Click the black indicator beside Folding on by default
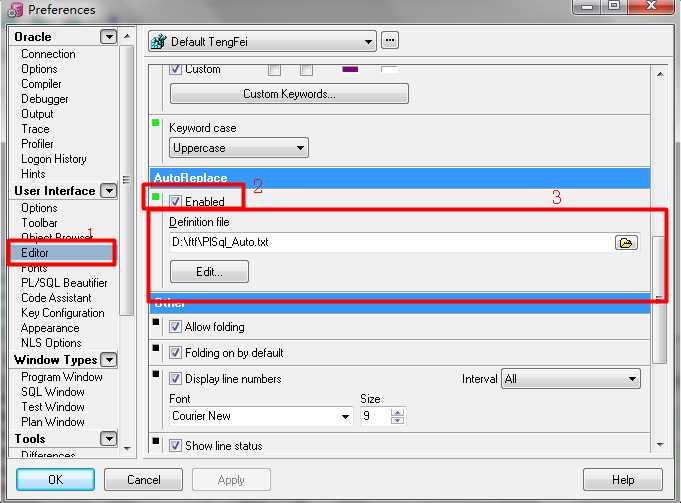Screen dimensions: 681x503 tap(156, 347)
